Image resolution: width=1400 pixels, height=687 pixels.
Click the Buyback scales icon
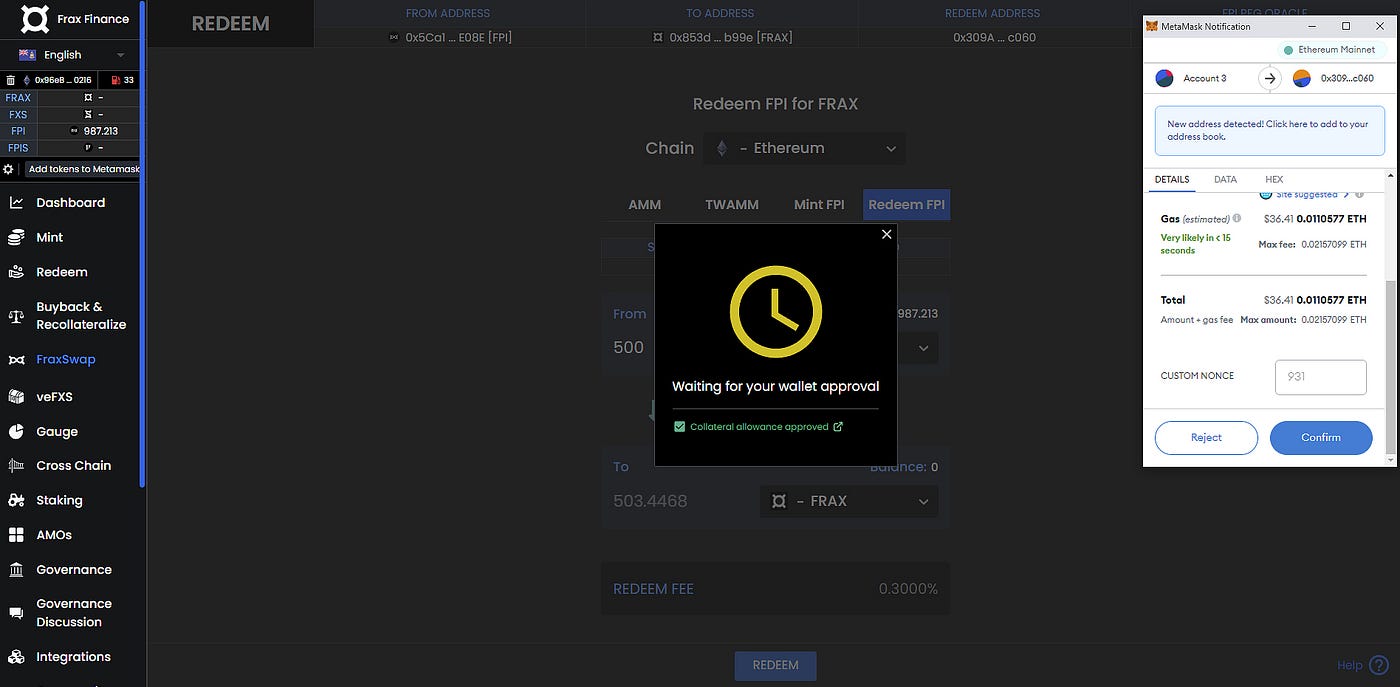(x=16, y=316)
